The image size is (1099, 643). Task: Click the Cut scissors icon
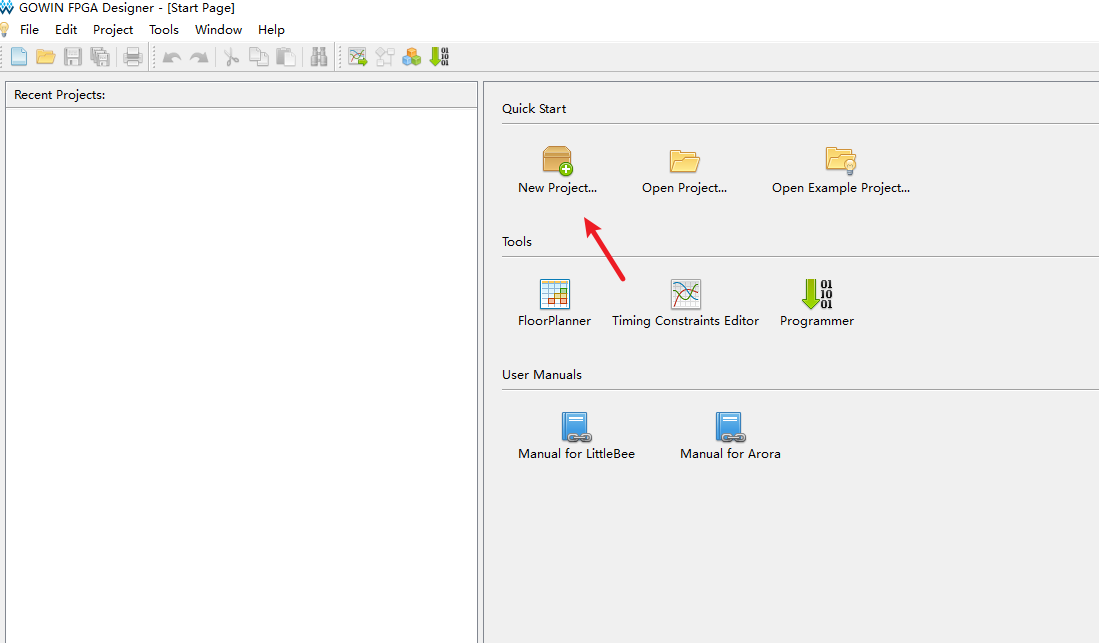click(x=231, y=57)
